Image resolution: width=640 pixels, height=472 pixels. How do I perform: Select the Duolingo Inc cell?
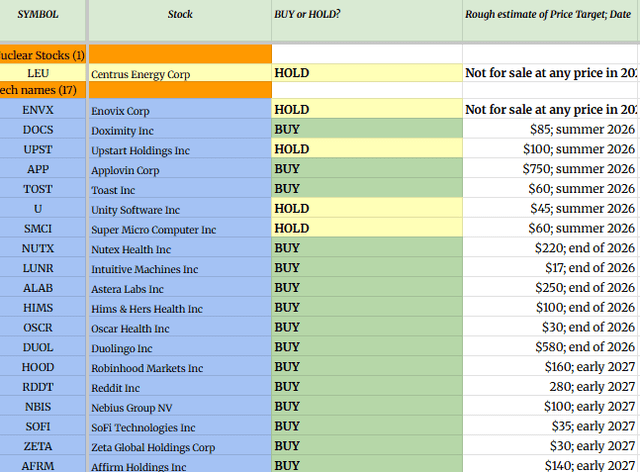(180, 347)
